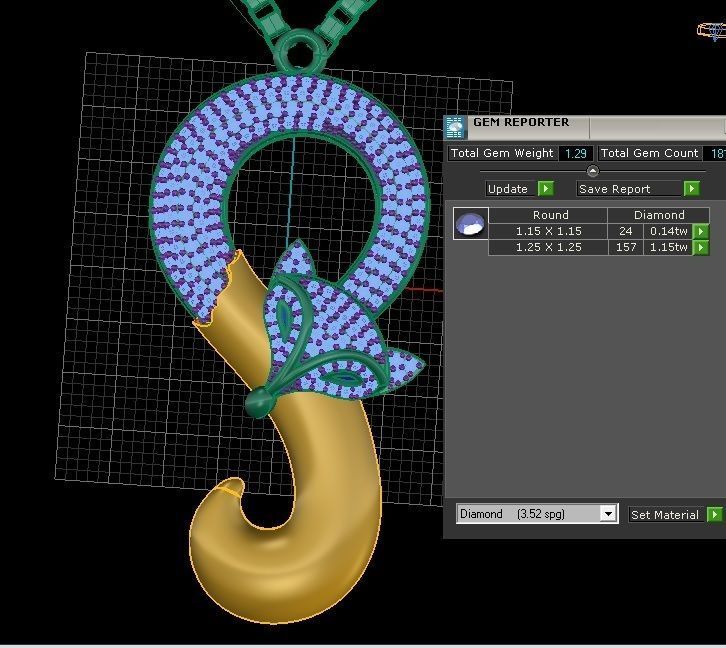
Task: Click the Set Material label
Action: click(x=665, y=515)
